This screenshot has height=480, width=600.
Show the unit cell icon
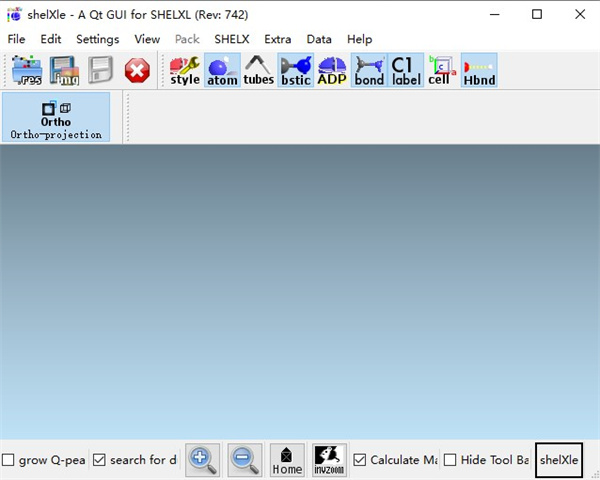(x=442, y=70)
